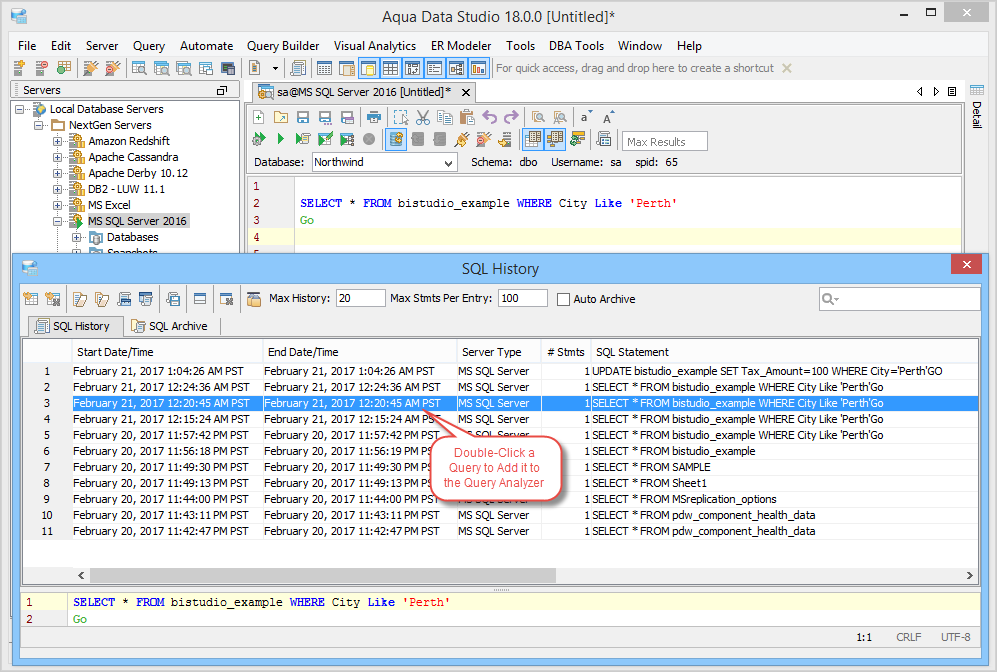Click the next tab arrow at top right
The width and height of the screenshot is (997, 672).
(x=936, y=92)
